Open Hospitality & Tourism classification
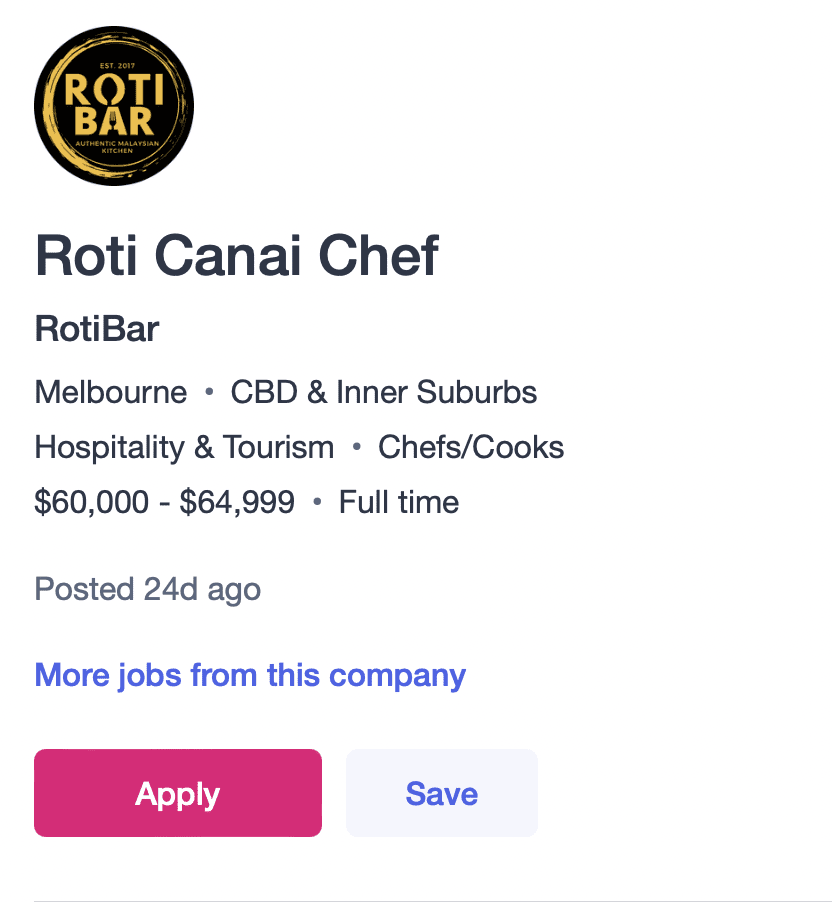This screenshot has height=902, width=832. tap(184, 447)
